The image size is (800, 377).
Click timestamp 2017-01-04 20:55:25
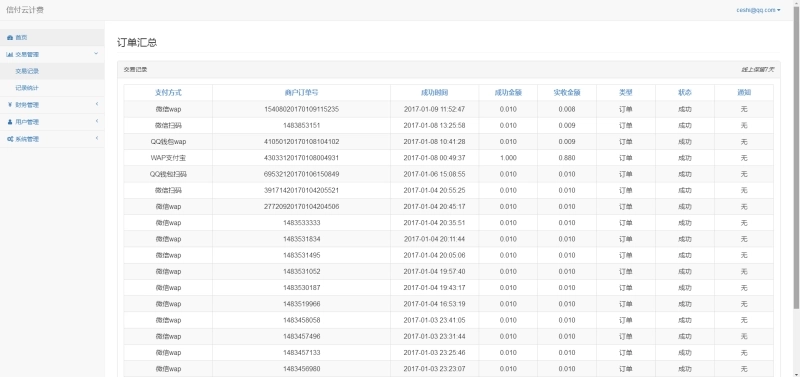434,190
